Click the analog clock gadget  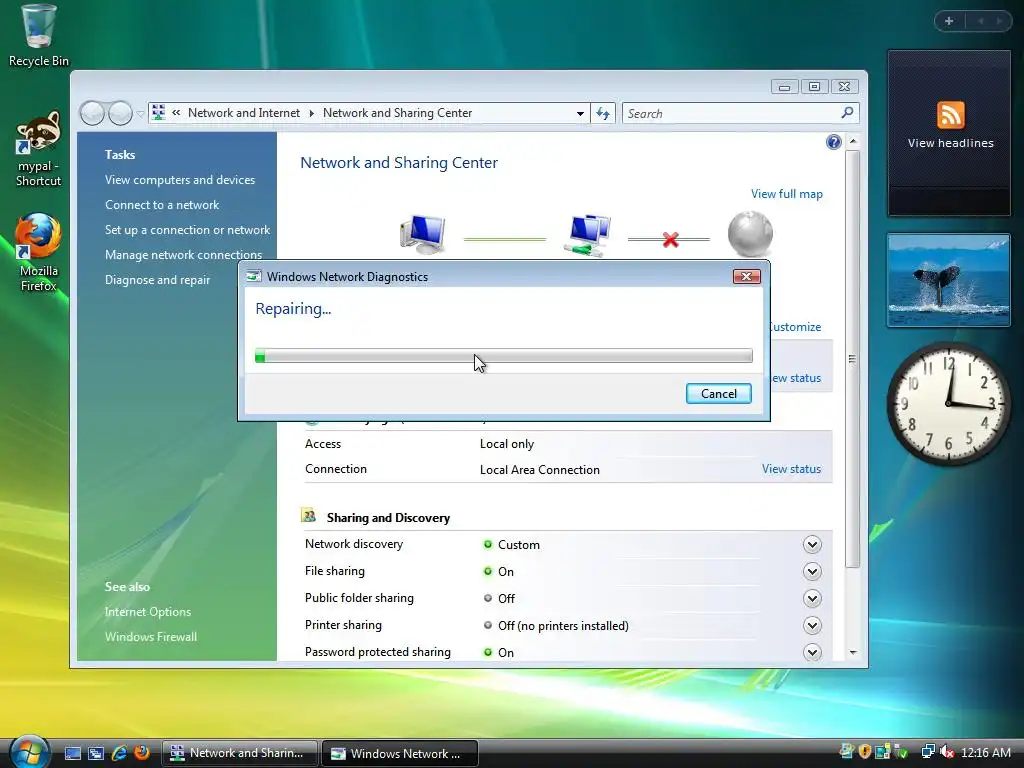[x=949, y=404]
